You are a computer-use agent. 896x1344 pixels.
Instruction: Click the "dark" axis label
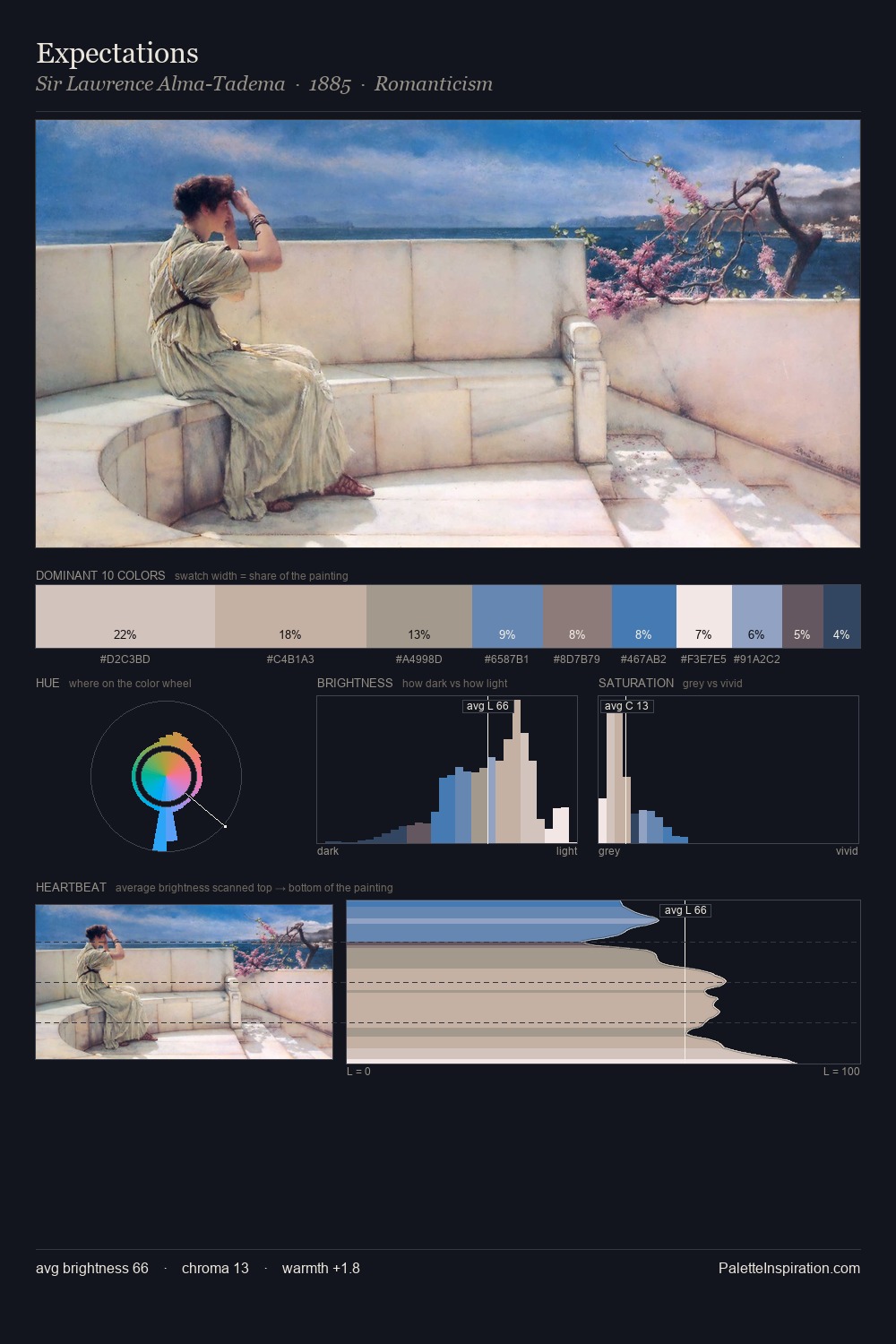click(x=328, y=851)
